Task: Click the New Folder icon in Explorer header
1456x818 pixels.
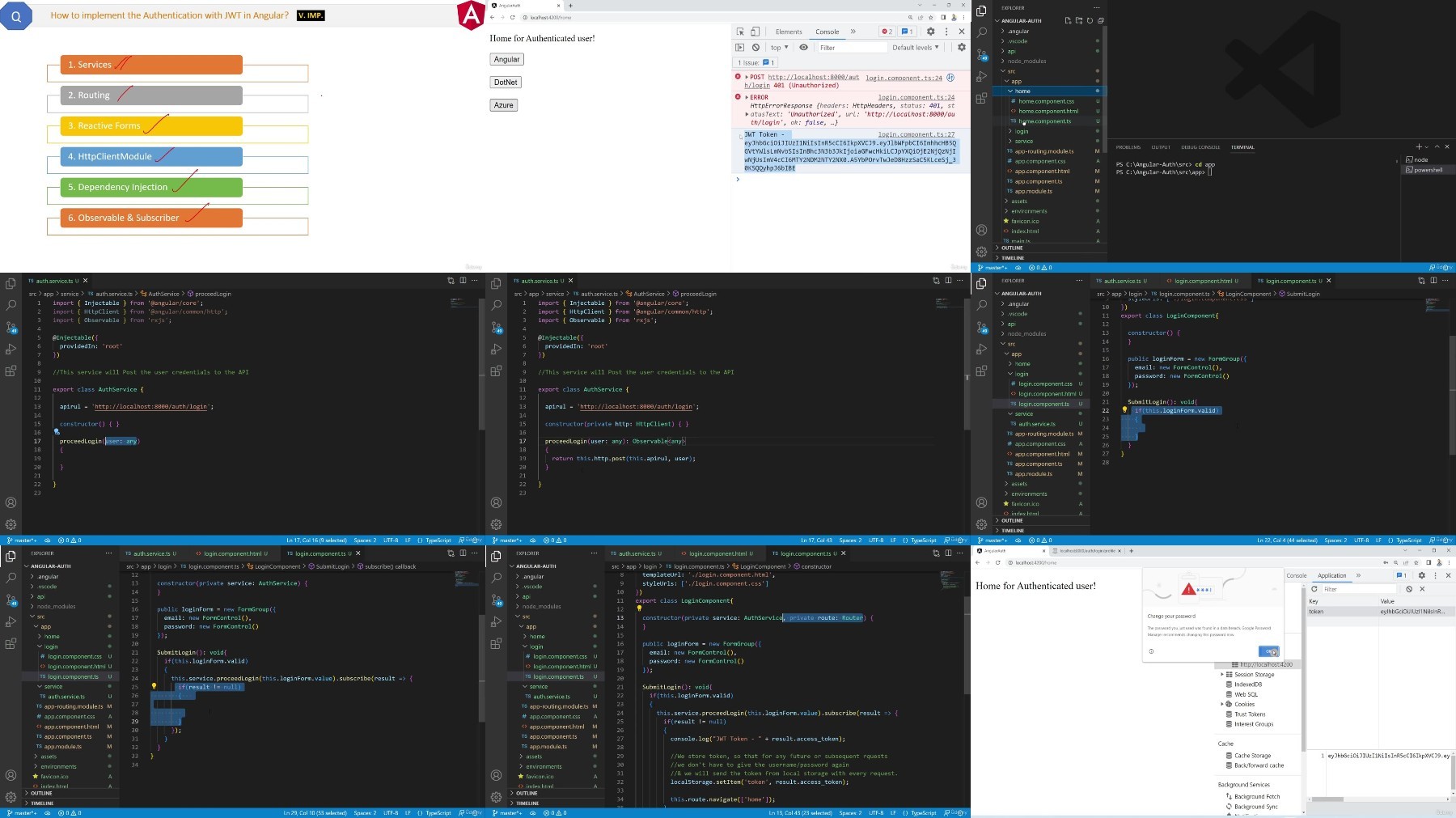Action: (x=1079, y=20)
